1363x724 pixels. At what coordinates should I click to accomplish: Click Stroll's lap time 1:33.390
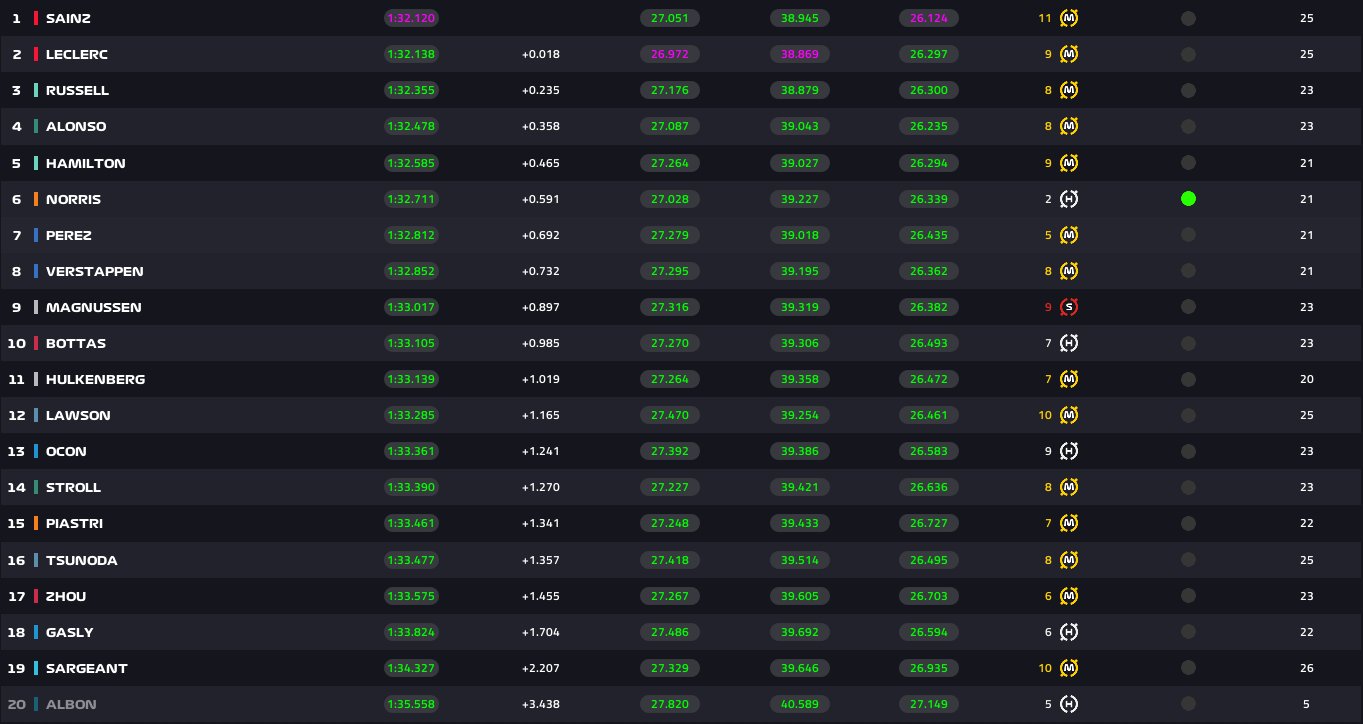pyautogui.click(x=411, y=487)
